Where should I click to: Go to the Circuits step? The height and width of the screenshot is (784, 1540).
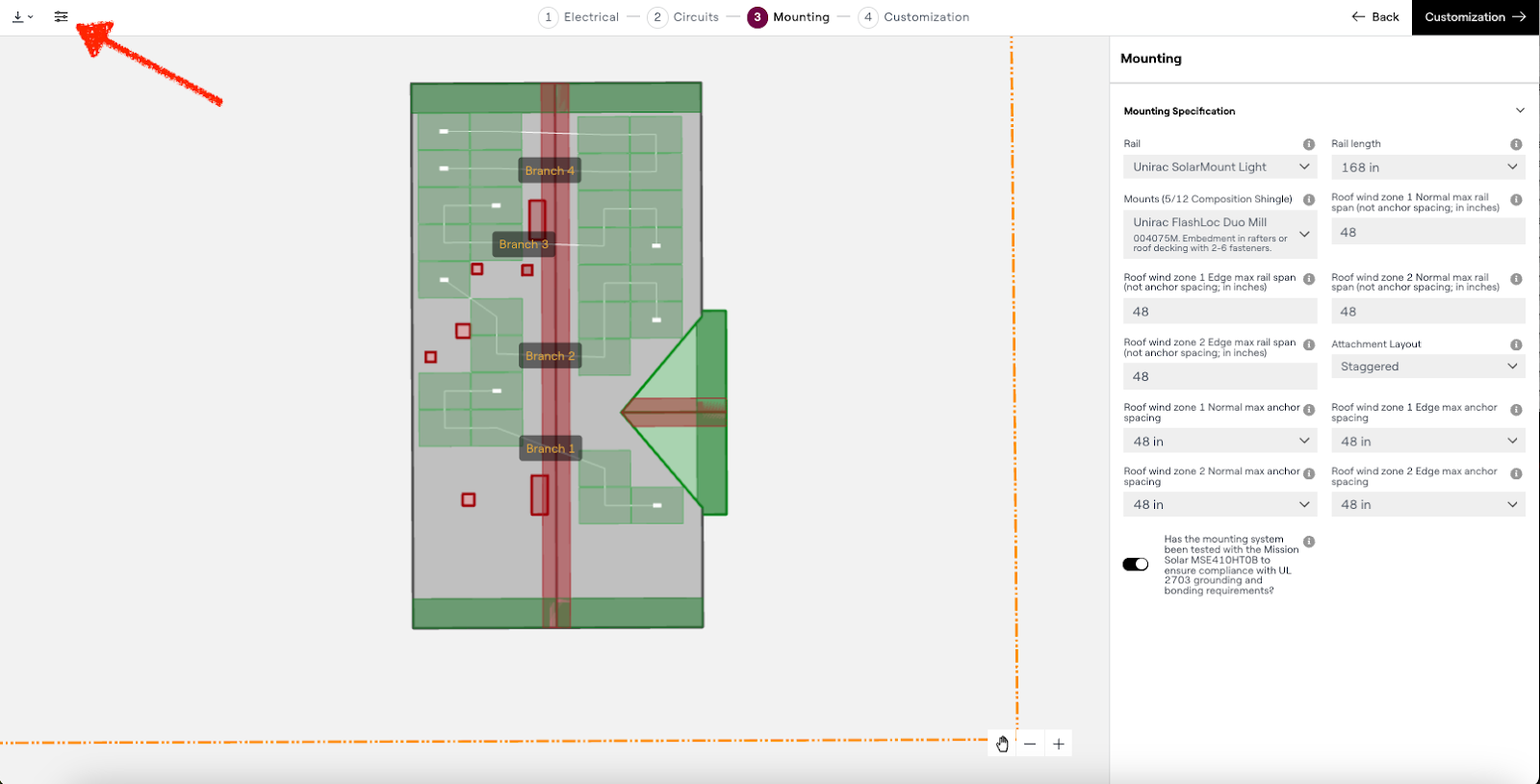[683, 17]
